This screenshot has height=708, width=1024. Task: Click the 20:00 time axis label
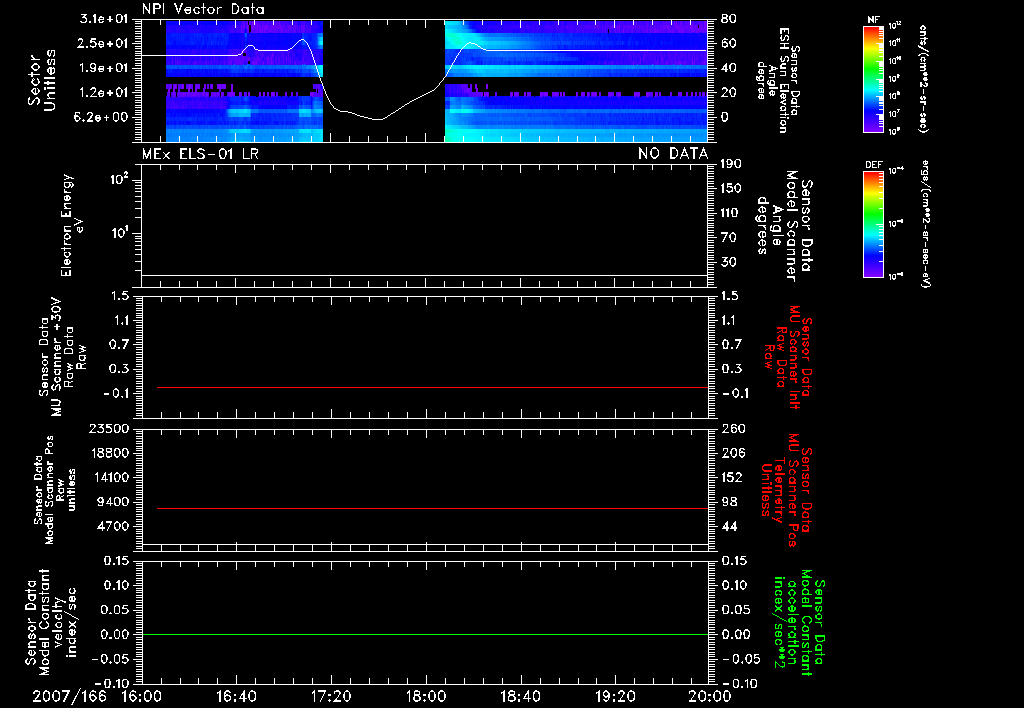[710, 696]
